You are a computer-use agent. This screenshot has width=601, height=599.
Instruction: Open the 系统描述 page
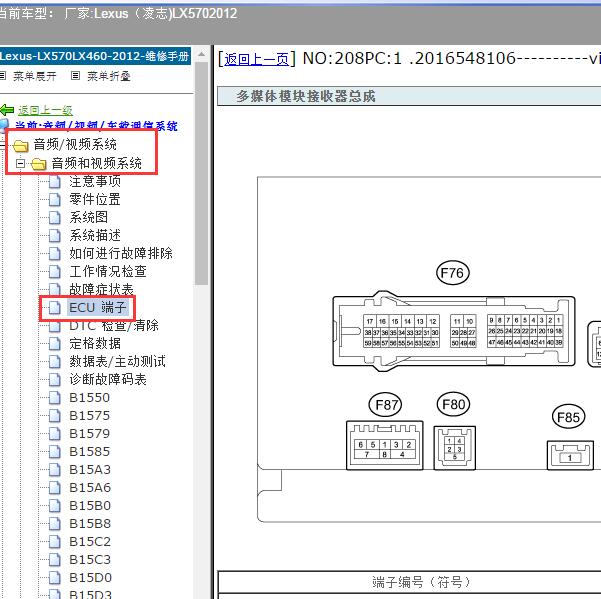[x=95, y=235]
